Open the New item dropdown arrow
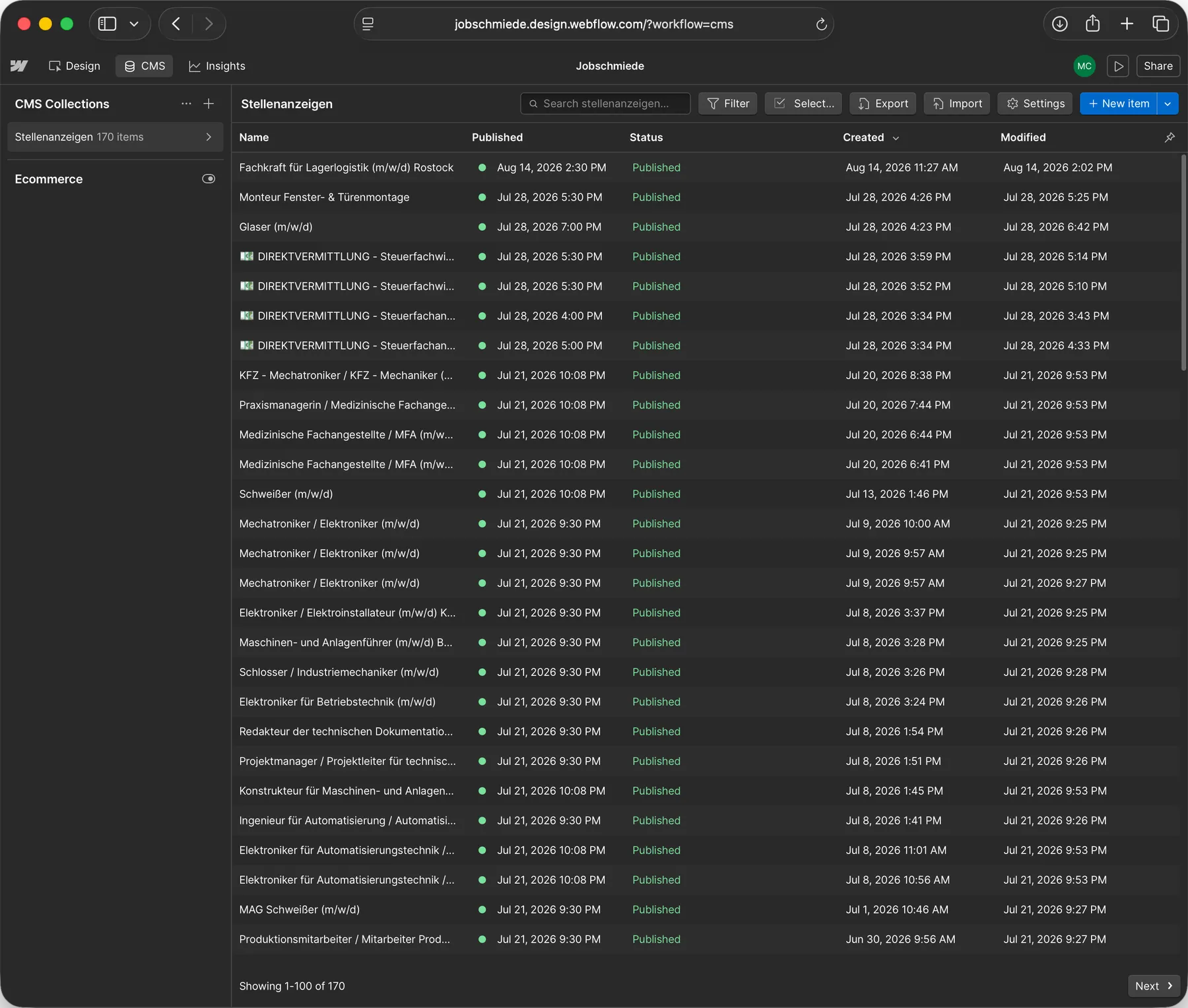1188x1008 pixels. 1168,104
